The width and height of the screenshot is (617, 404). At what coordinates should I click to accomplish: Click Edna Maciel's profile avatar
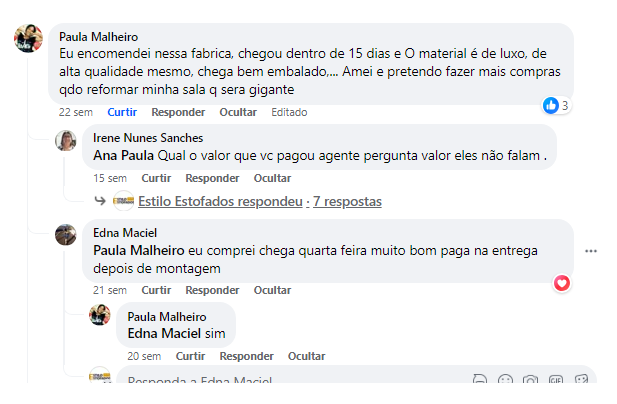pos(66,235)
